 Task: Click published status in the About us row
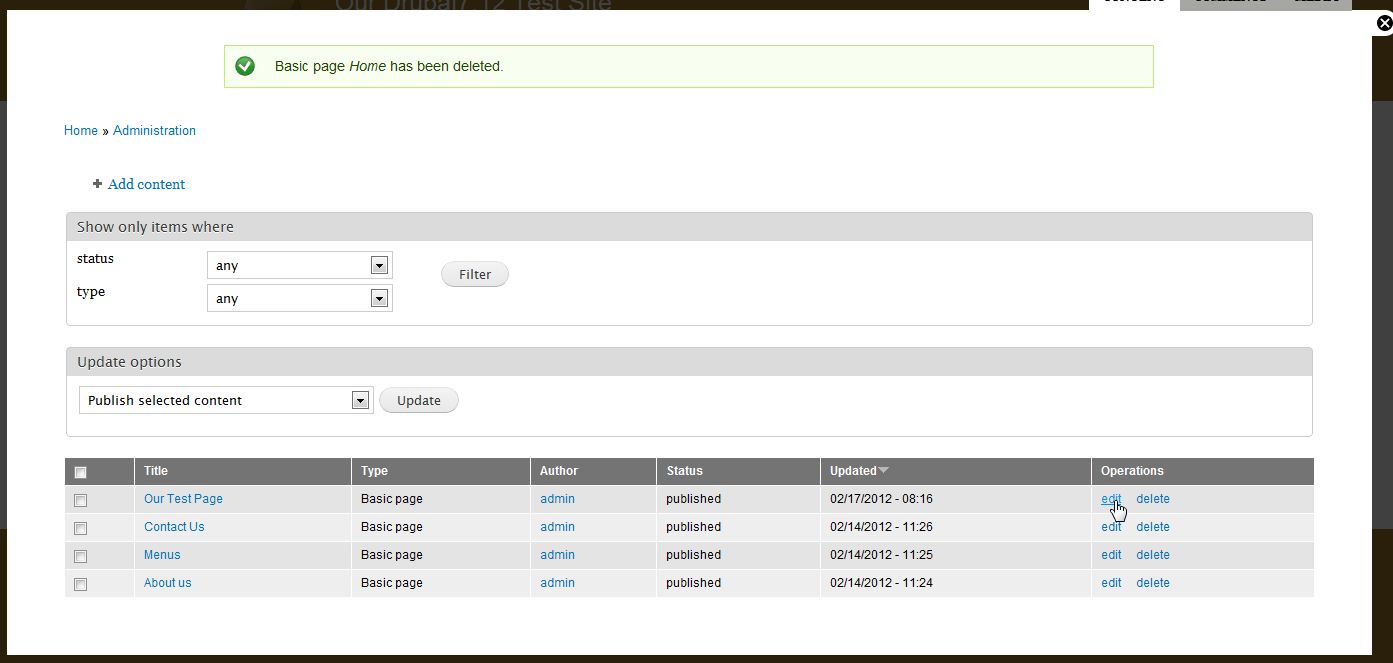point(694,583)
